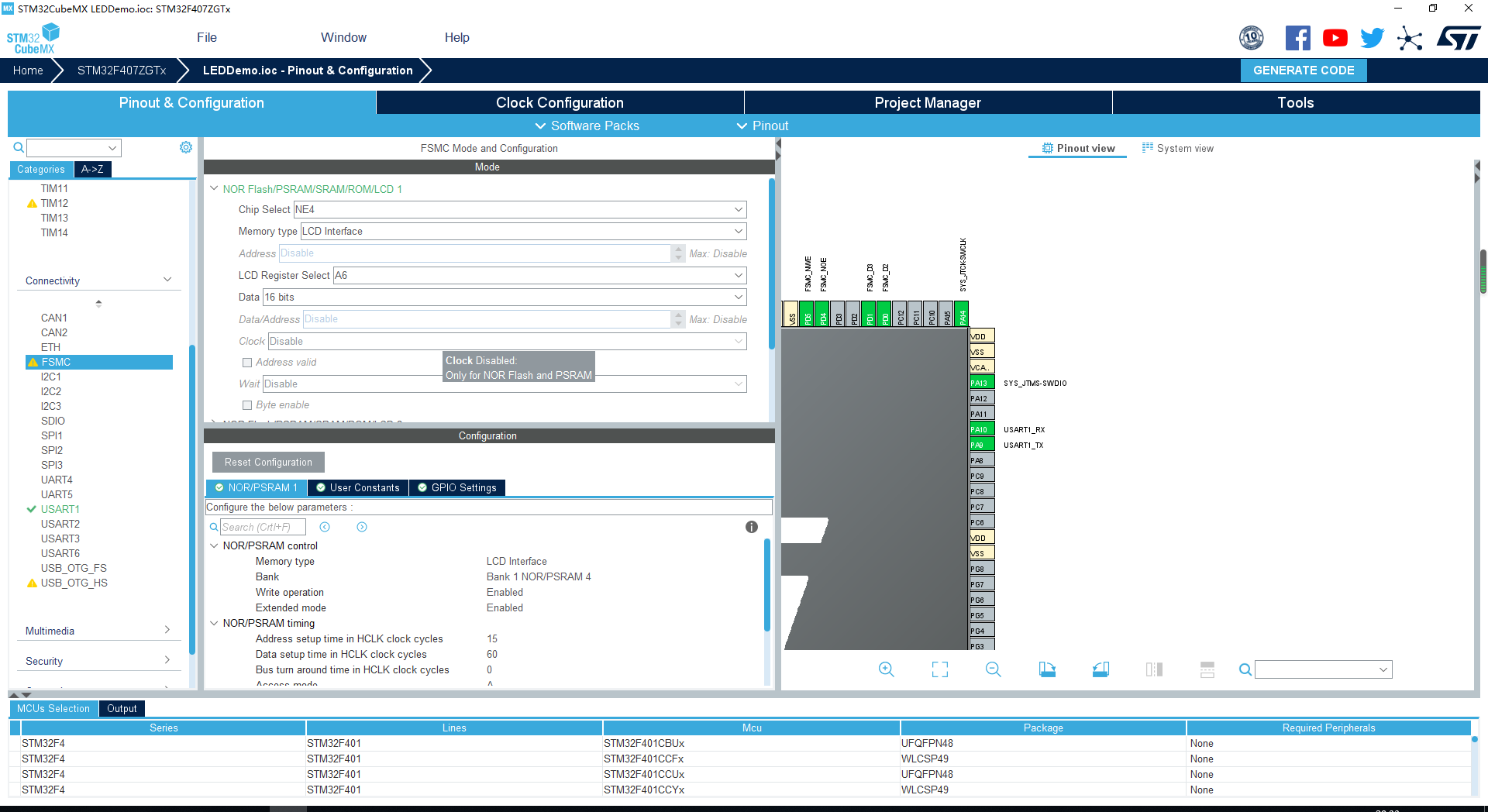The width and height of the screenshot is (1488, 812).
Task: Select green pin PA13 on the chip
Action: (982, 383)
